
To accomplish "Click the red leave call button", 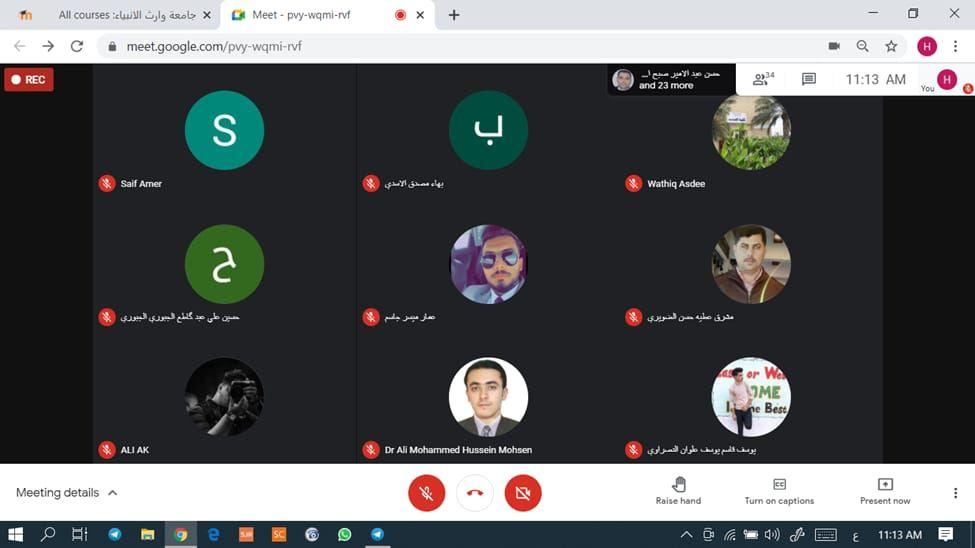I will pos(475,492).
